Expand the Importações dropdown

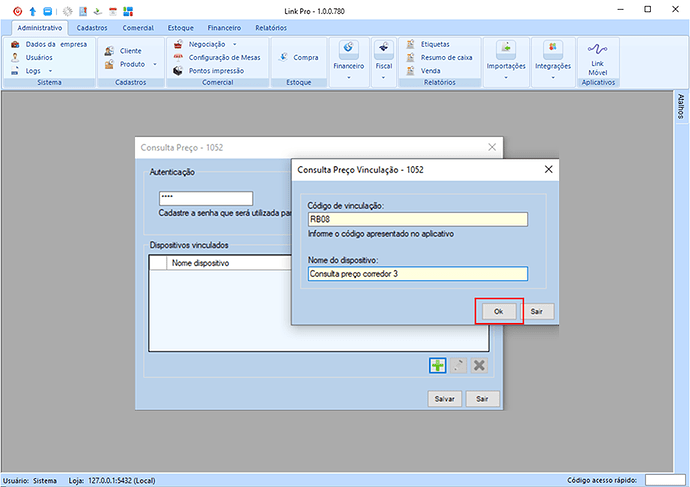tap(506, 60)
